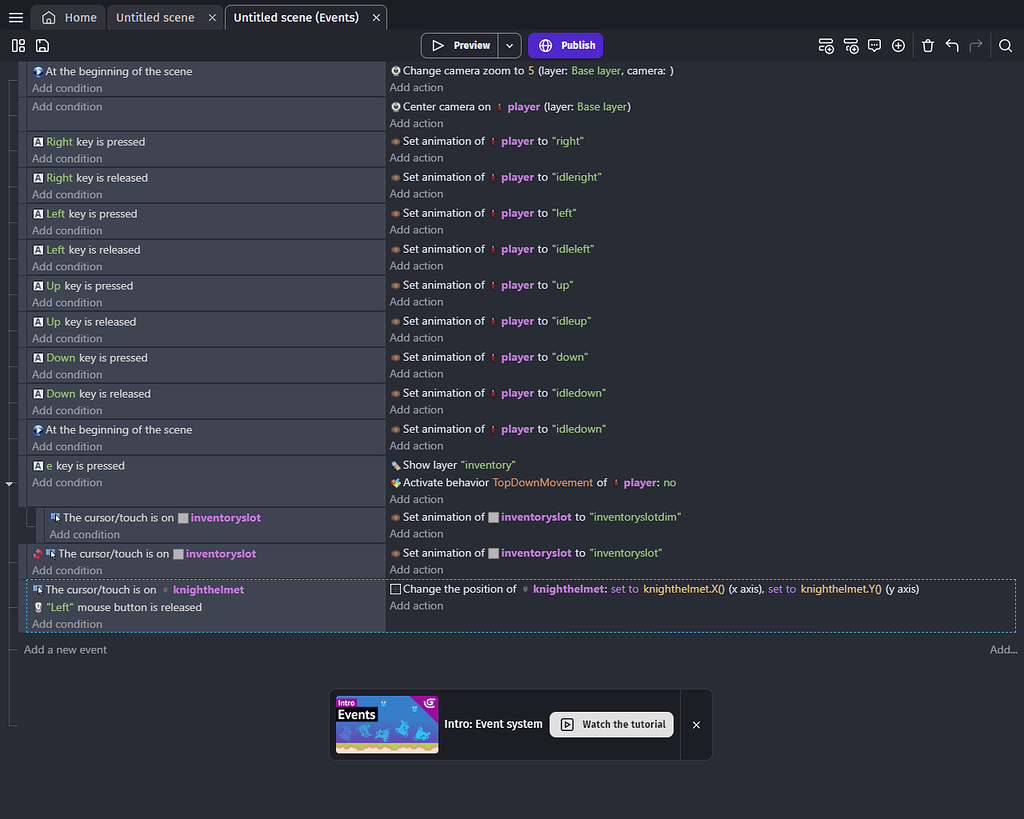Collapse the highlighted event with the left chevron
Screen dimensions: 1024x819
8,481
